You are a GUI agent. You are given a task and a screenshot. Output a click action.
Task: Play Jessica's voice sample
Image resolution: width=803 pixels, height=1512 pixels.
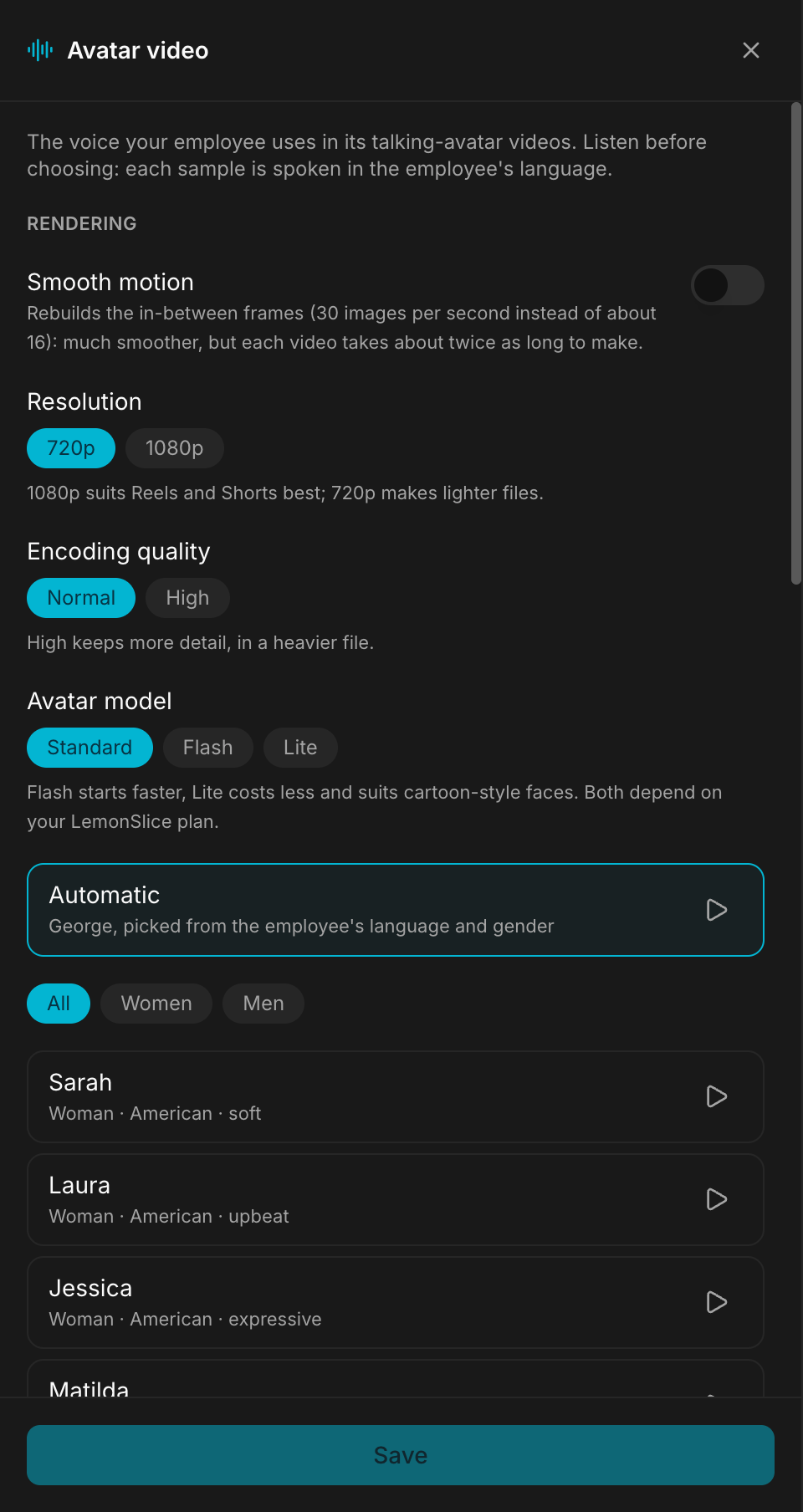pyautogui.click(x=717, y=1302)
